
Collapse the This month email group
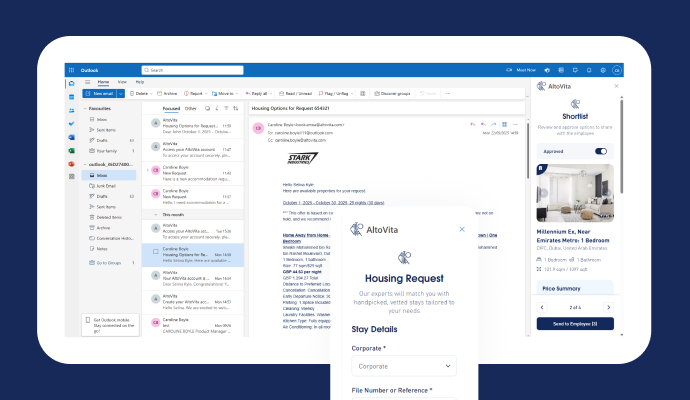pos(155,215)
